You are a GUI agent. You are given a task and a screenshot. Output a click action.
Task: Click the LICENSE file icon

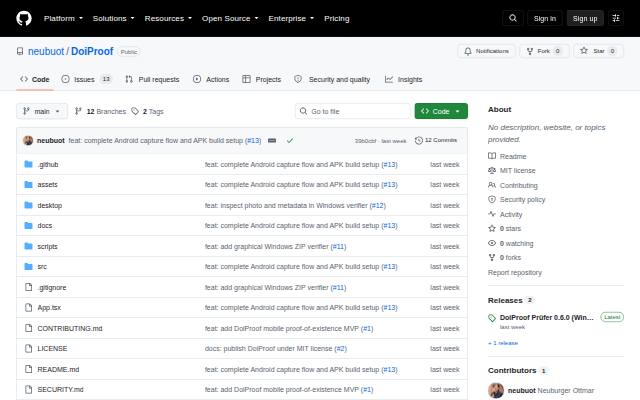(x=28, y=349)
